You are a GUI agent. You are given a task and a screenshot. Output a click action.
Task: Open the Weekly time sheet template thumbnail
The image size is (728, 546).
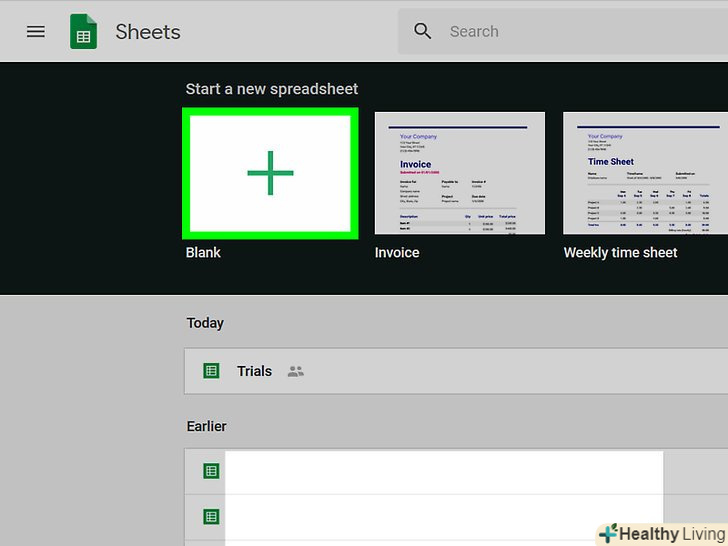(x=645, y=173)
